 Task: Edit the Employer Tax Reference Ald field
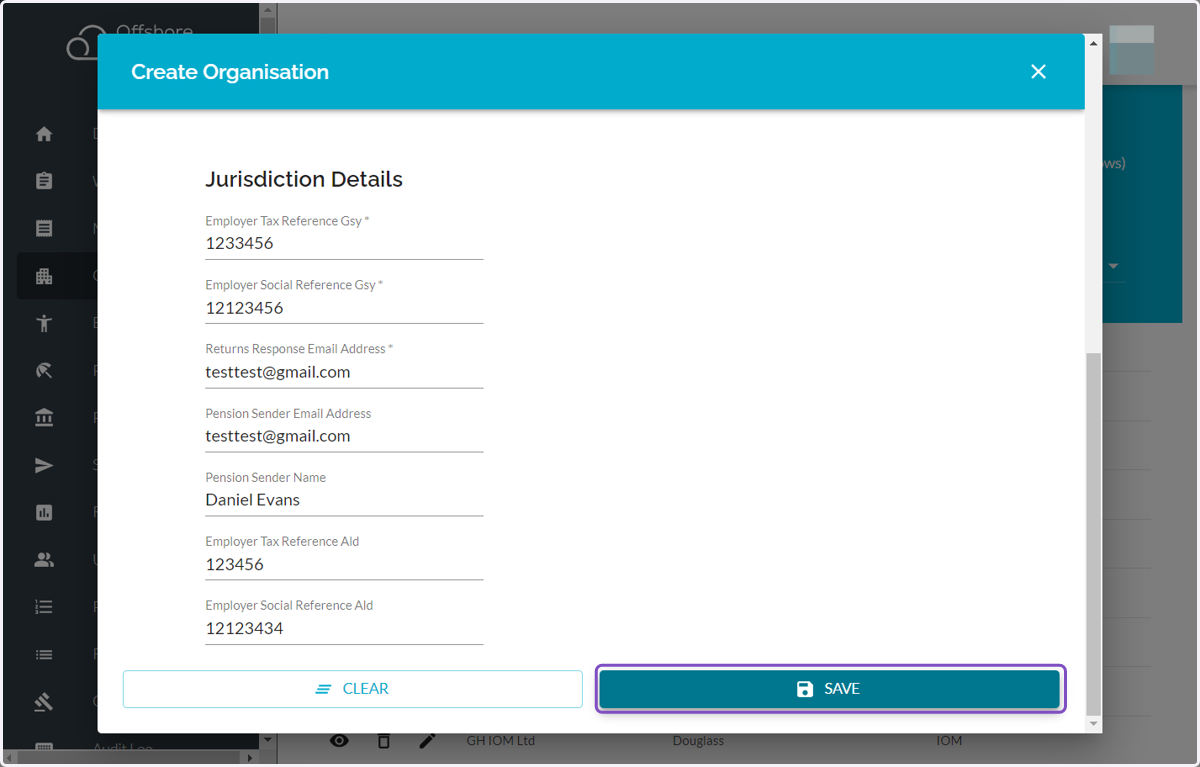point(344,564)
